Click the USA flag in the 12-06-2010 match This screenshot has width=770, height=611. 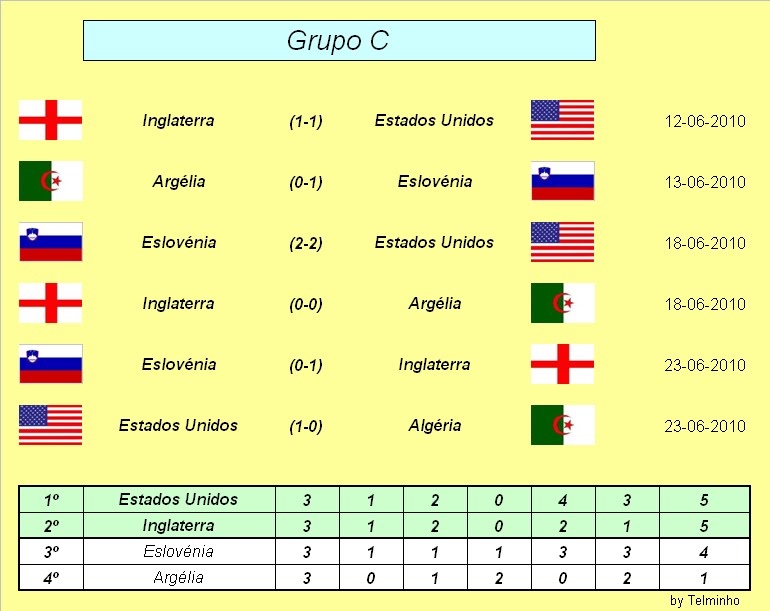(562, 120)
